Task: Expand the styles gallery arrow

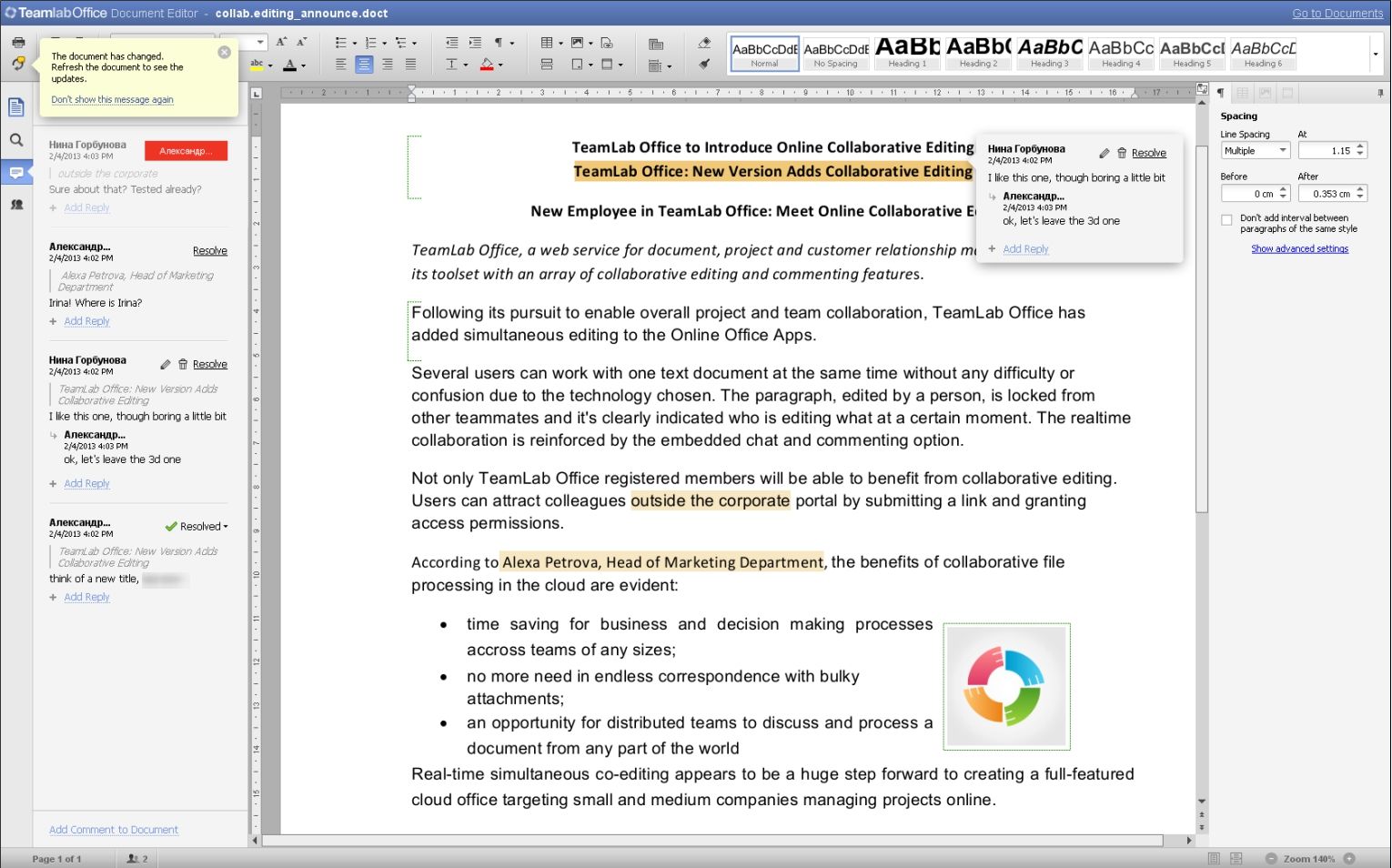Action: point(1375,54)
